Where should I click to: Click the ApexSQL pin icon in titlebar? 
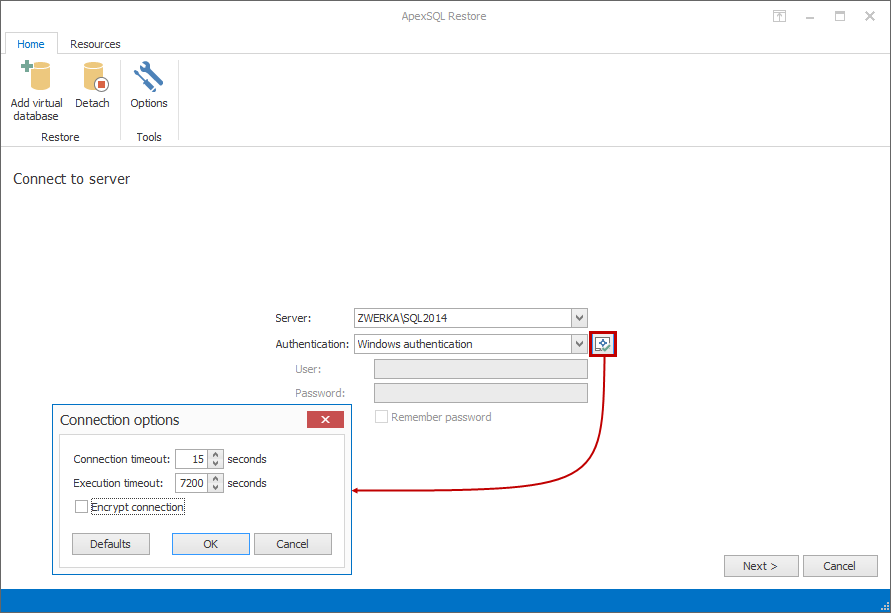click(x=779, y=16)
